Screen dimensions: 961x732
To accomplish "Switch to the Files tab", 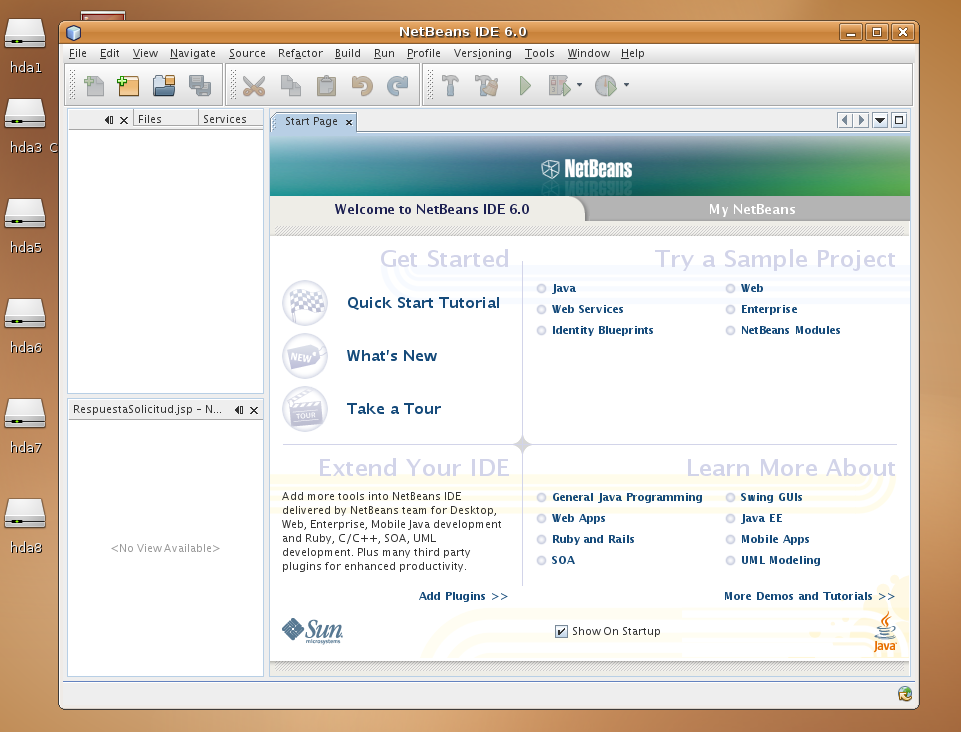I will pyautogui.click(x=166, y=119).
